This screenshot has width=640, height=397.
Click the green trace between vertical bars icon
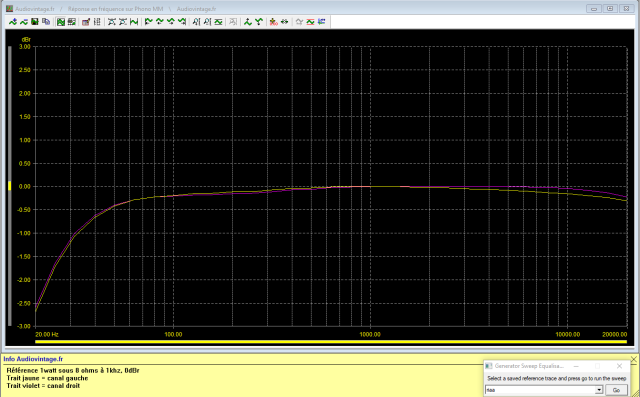coord(134,22)
